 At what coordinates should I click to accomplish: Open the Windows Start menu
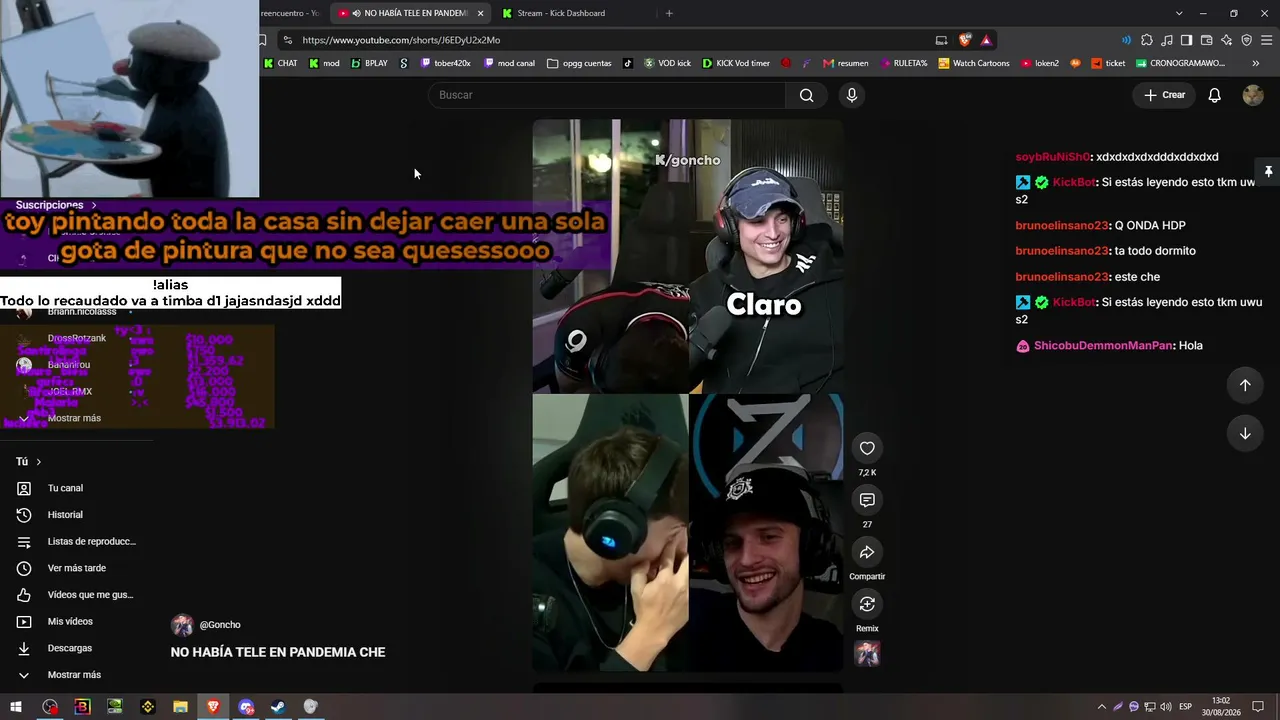[x=16, y=707]
